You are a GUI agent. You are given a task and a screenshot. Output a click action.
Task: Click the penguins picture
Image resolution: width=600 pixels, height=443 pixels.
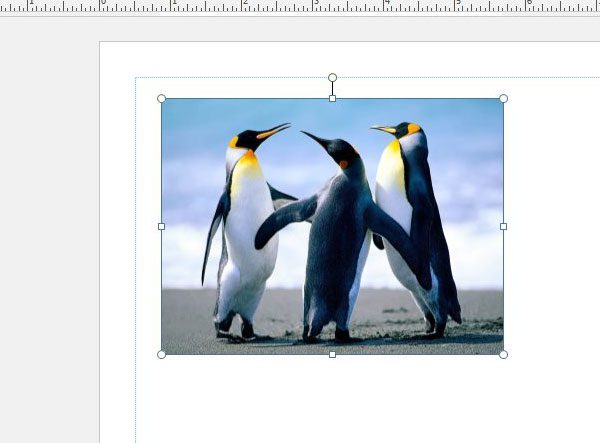[333, 226]
